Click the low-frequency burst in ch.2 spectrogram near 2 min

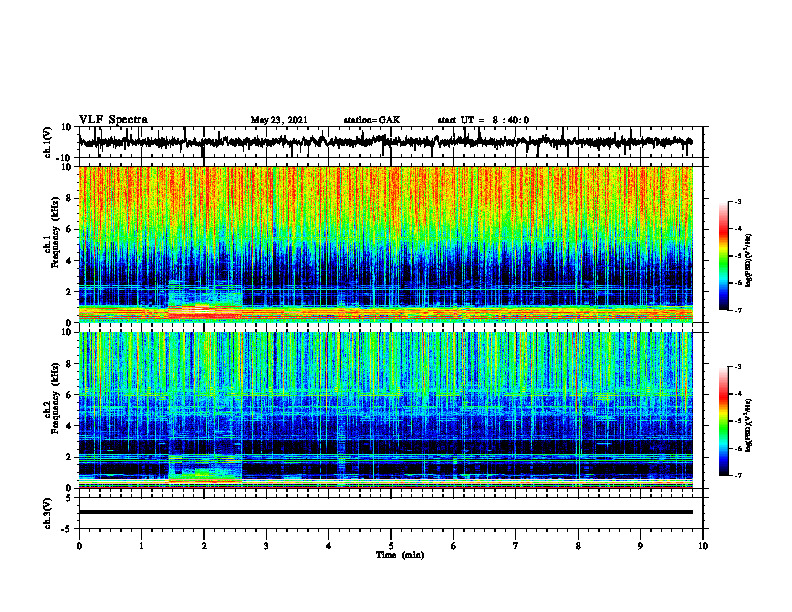pyautogui.click(x=205, y=469)
